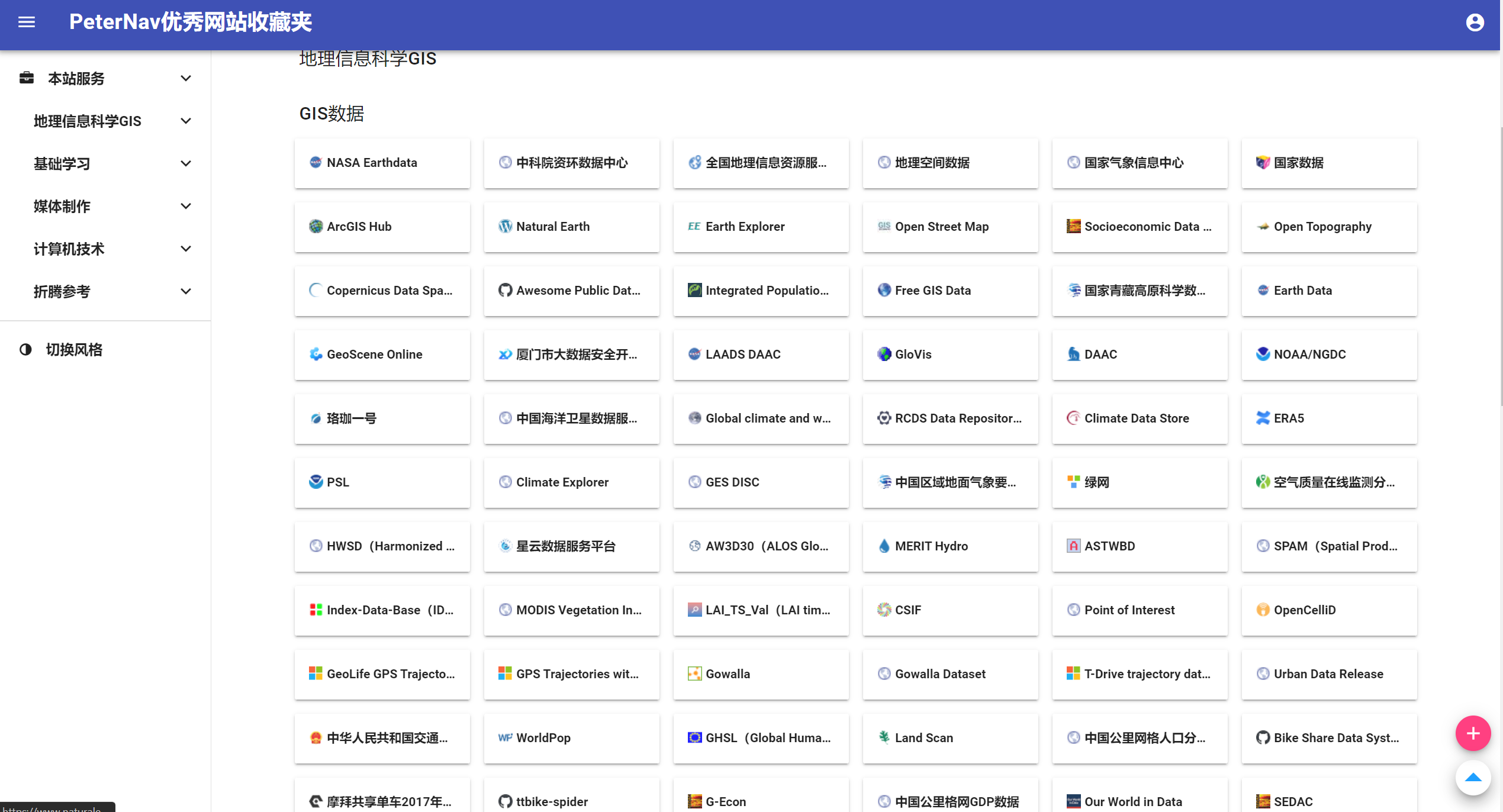Open the Gowalla Dataset card
Viewport: 1503px width, 812px height.
(950, 674)
